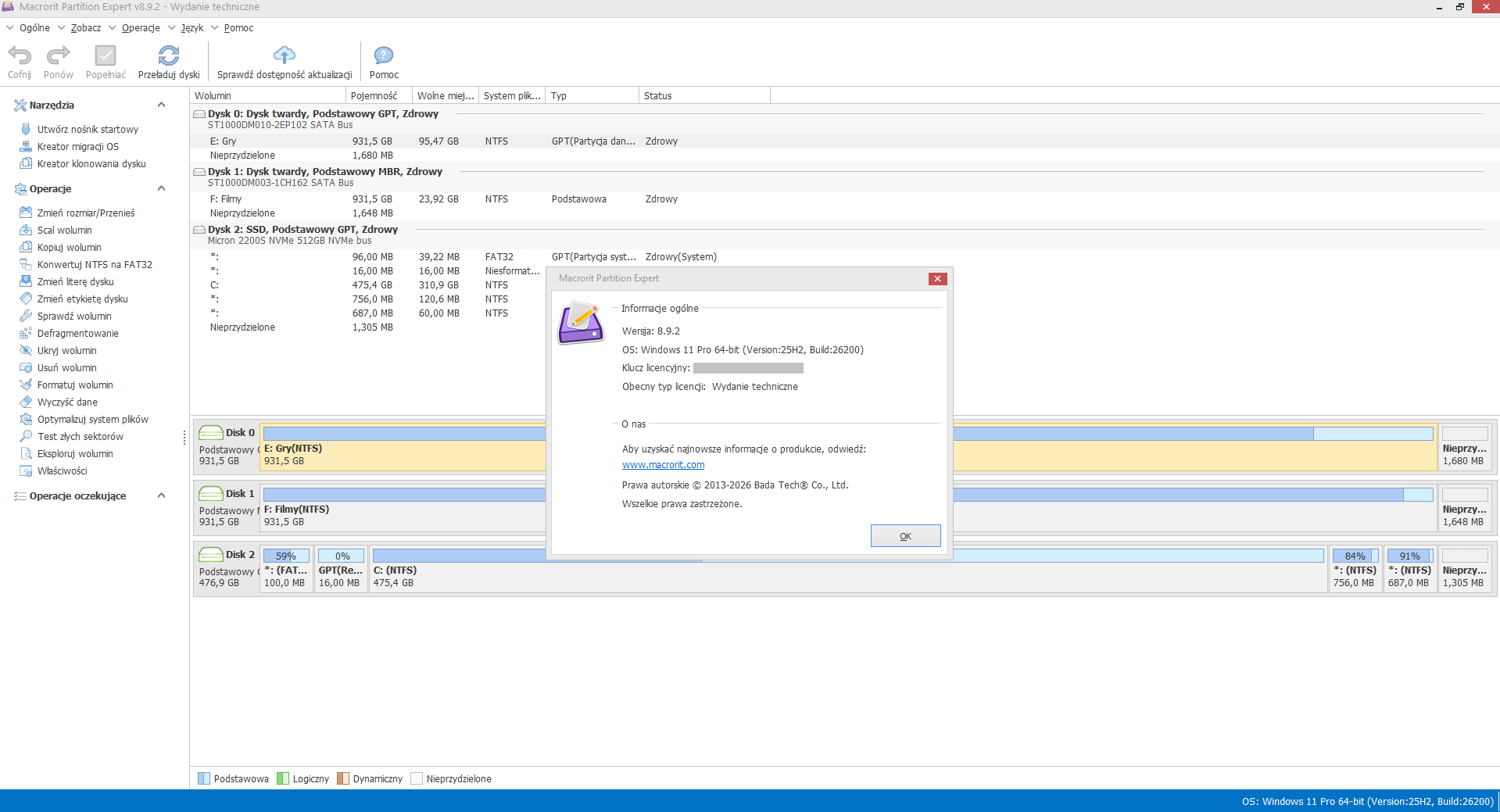Image resolution: width=1500 pixels, height=812 pixels.
Task: Open Pomoc help bubble icon in toolbar
Action: (384, 55)
